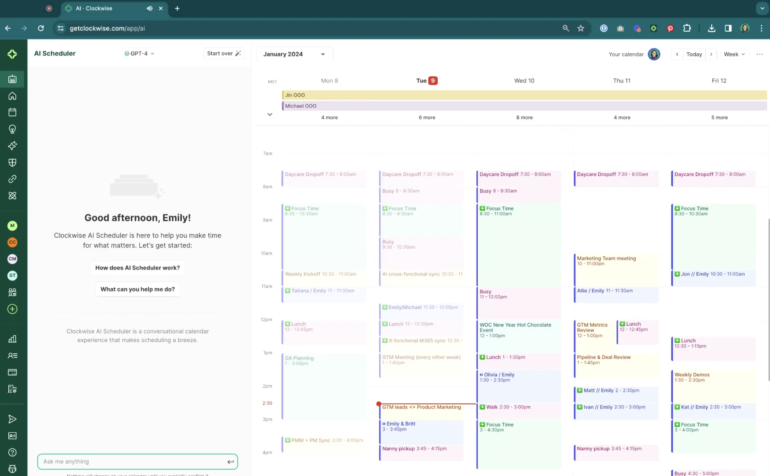Click the calendar owner profile avatar
Screen dimensions: 770x476
pos(654,54)
